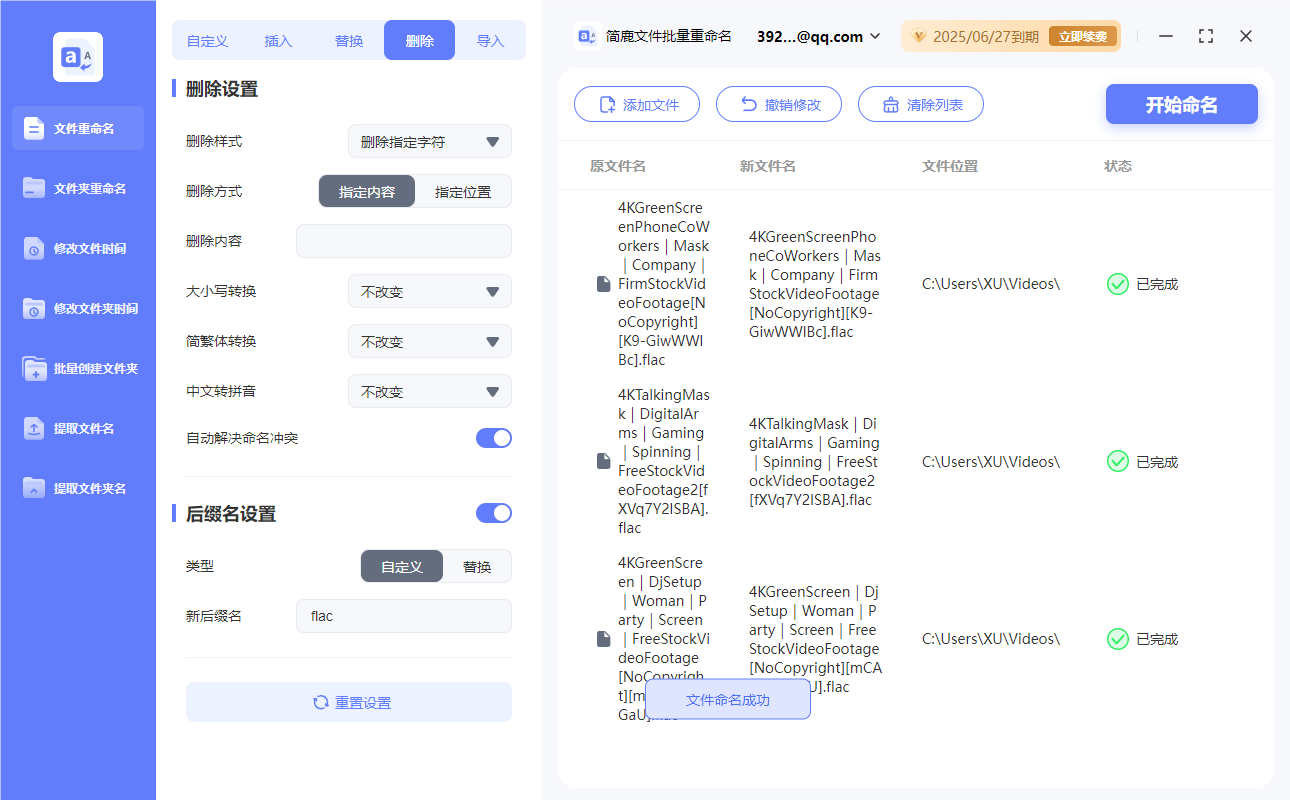Click the app logo in the sidebar
Screen dimensions: 1290x800
[78, 57]
